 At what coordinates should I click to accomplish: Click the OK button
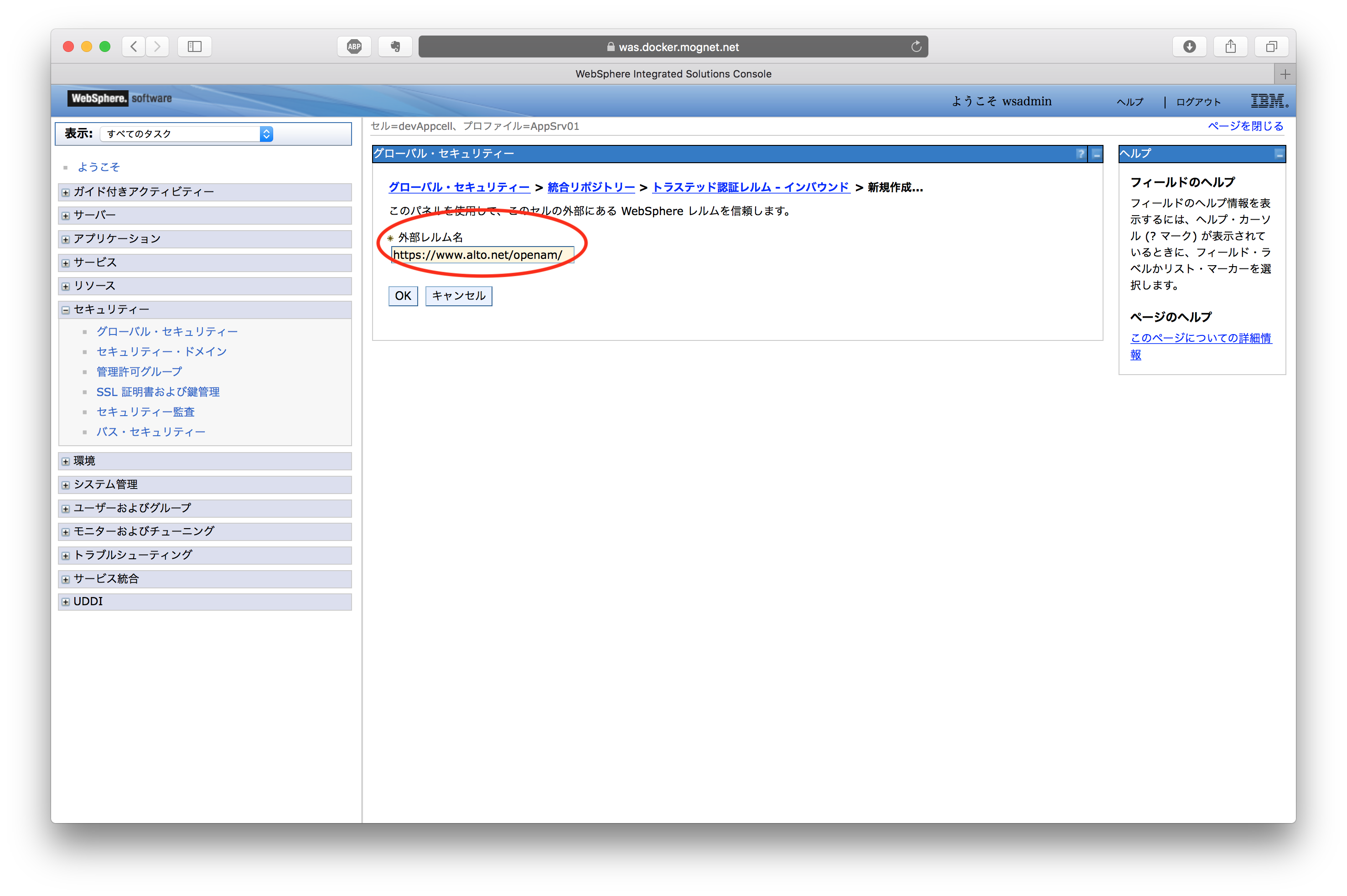(403, 296)
